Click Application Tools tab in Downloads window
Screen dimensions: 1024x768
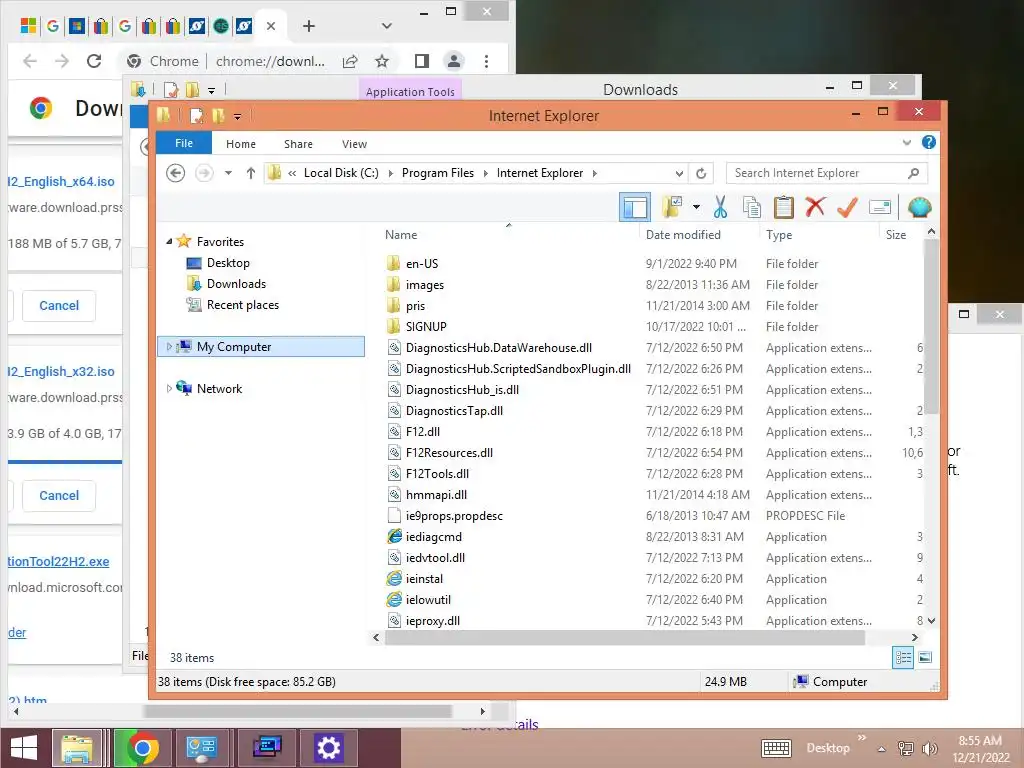click(x=410, y=92)
